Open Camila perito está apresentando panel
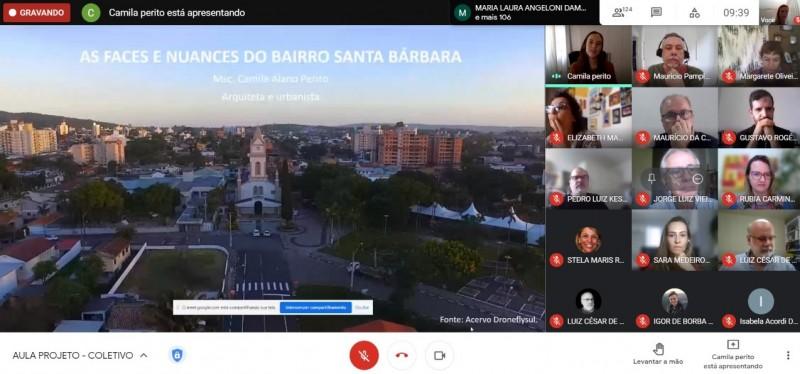The height and width of the screenshot is (374, 800). pyautogui.click(x=733, y=354)
